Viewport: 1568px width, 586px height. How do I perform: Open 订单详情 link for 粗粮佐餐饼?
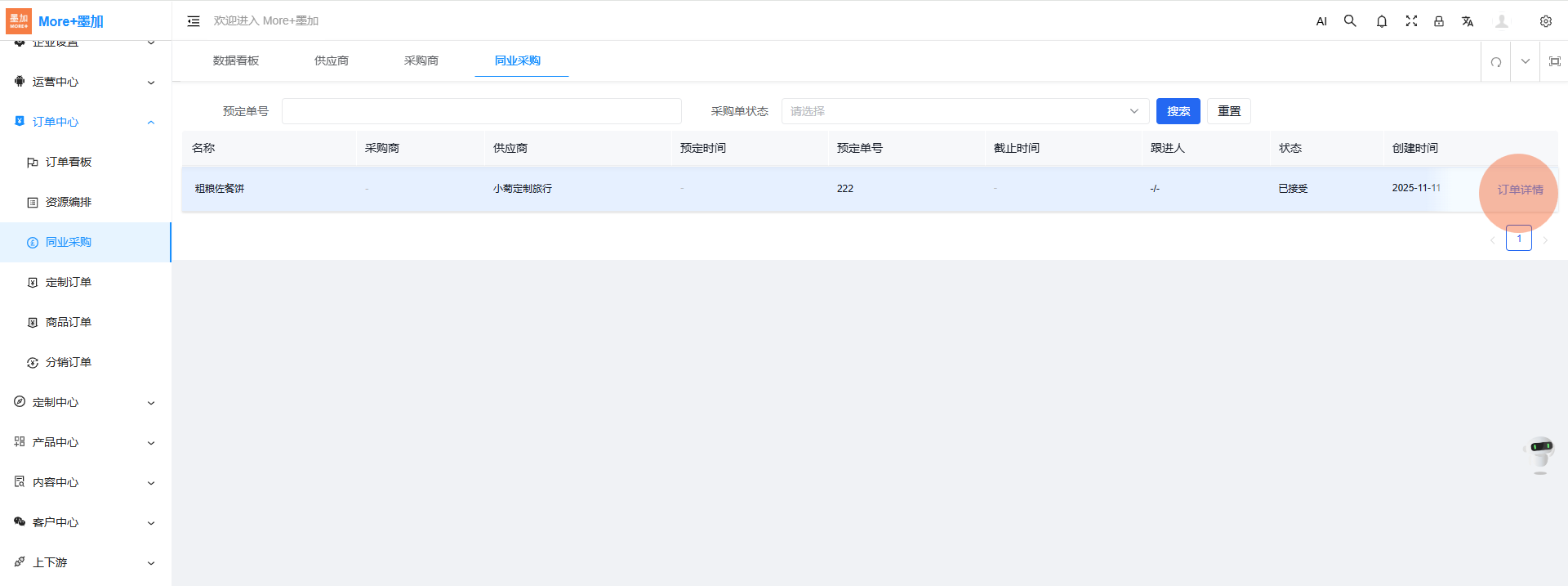coord(1520,190)
